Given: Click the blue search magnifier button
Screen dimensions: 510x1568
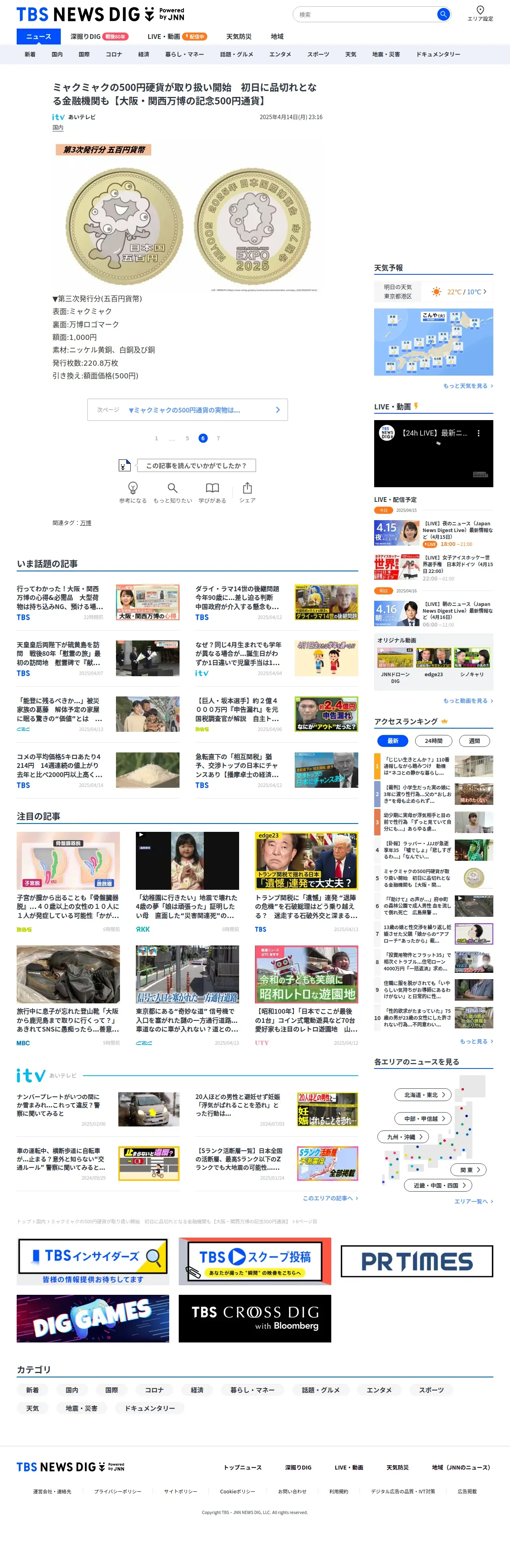Looking at the screenshot, I should 443,14.
